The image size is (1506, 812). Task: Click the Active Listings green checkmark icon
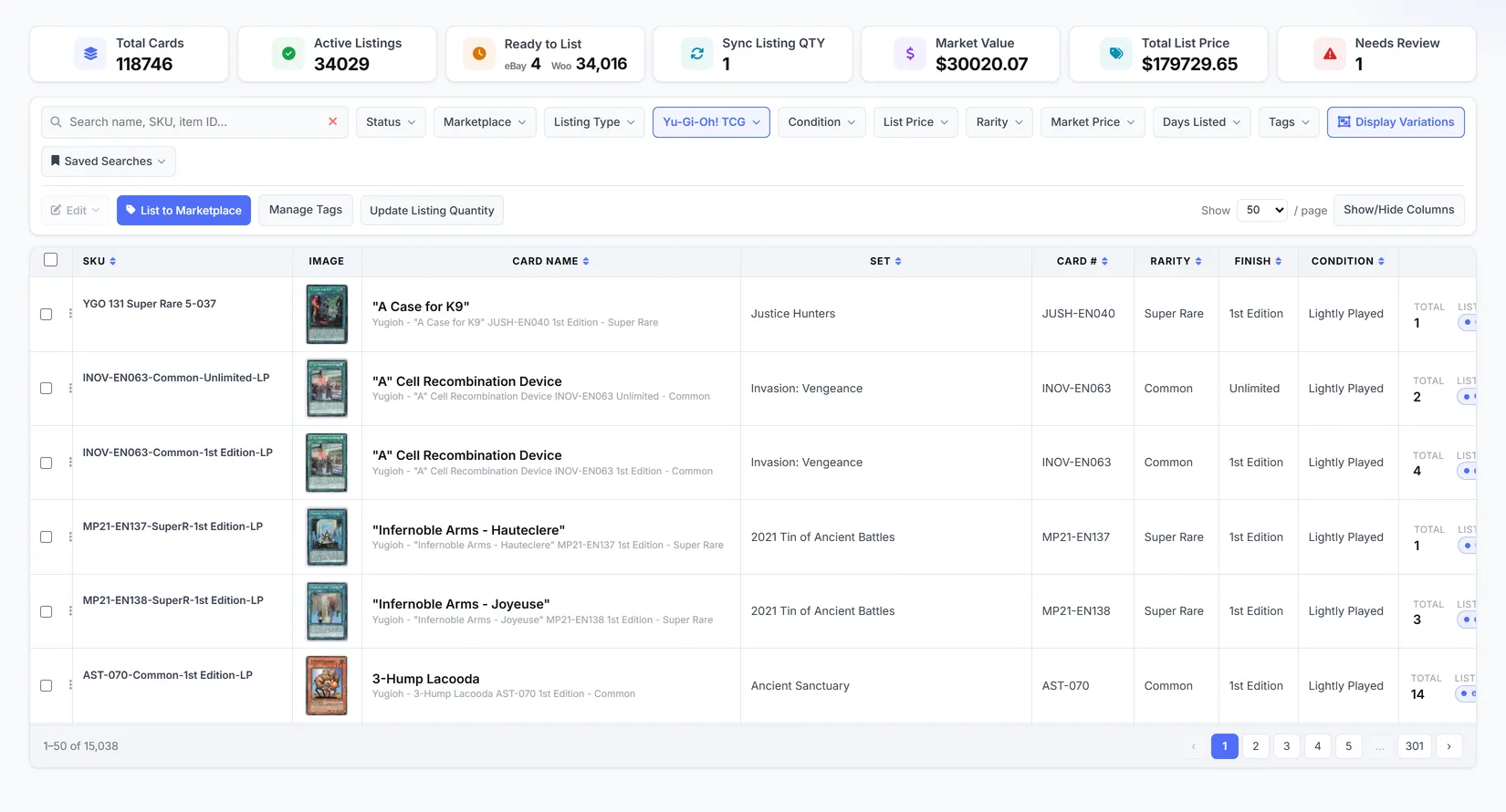(x=288, y=54)
